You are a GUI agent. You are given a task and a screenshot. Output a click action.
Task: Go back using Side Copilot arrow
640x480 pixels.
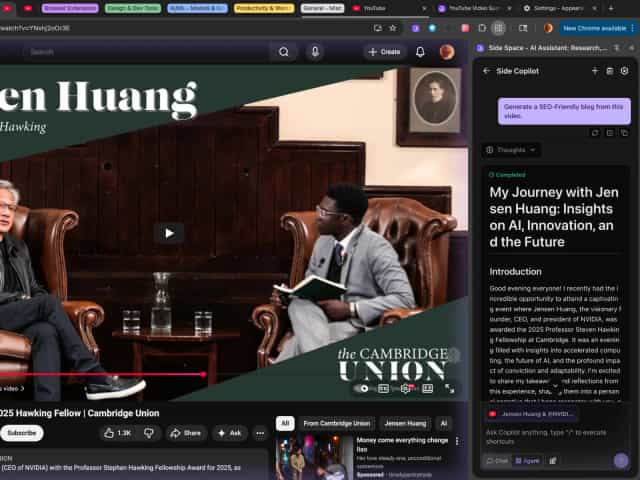(486, 71)
